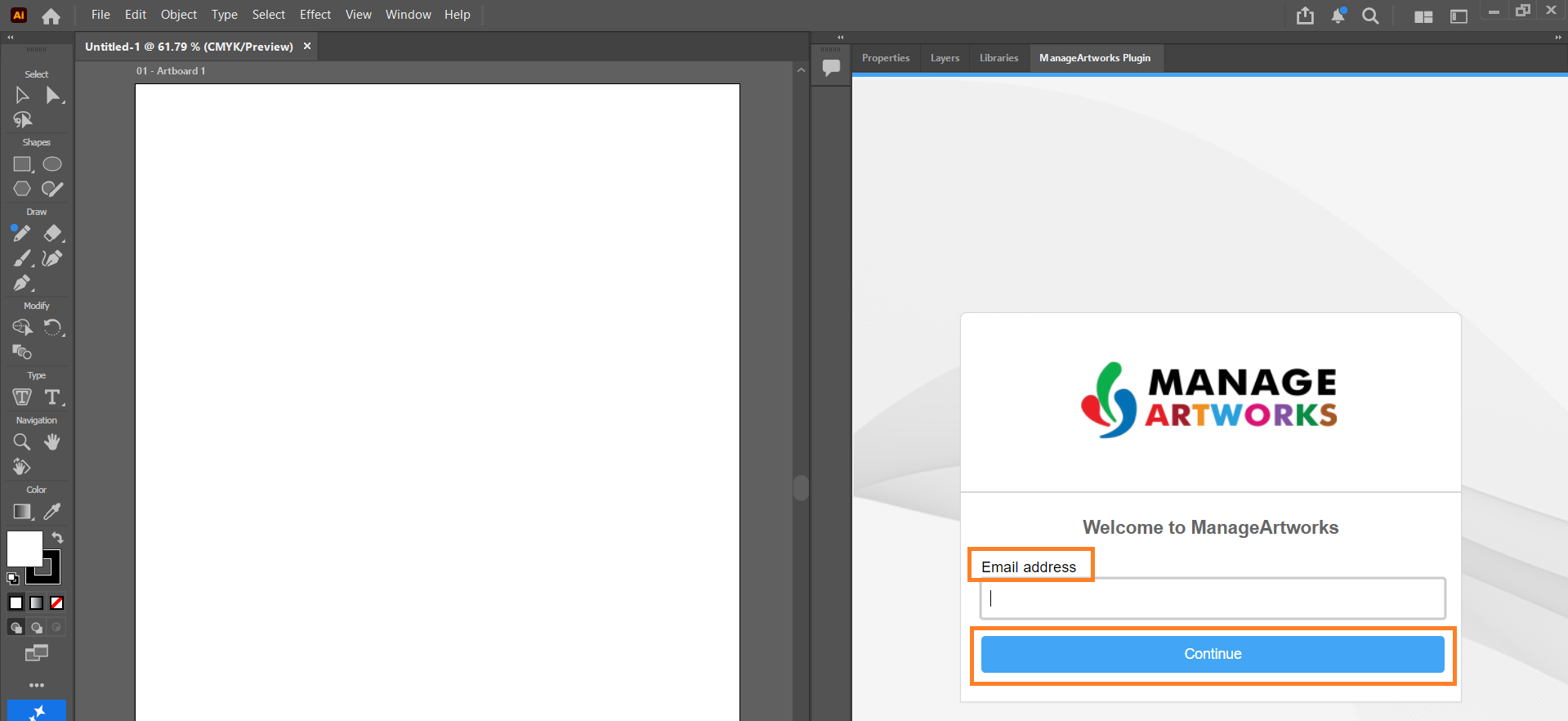Click the white fill color swatch
The height and width of the screenshot is (721, 1568).
[25, 549]
